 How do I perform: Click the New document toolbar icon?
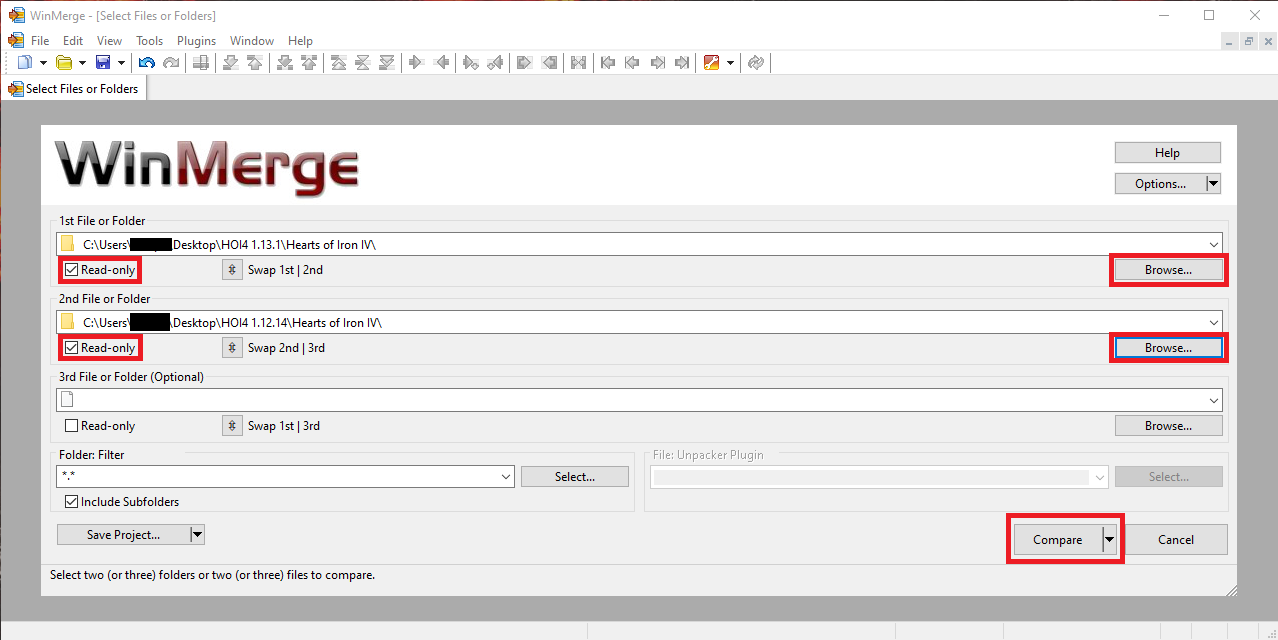(x=25, y=63)
